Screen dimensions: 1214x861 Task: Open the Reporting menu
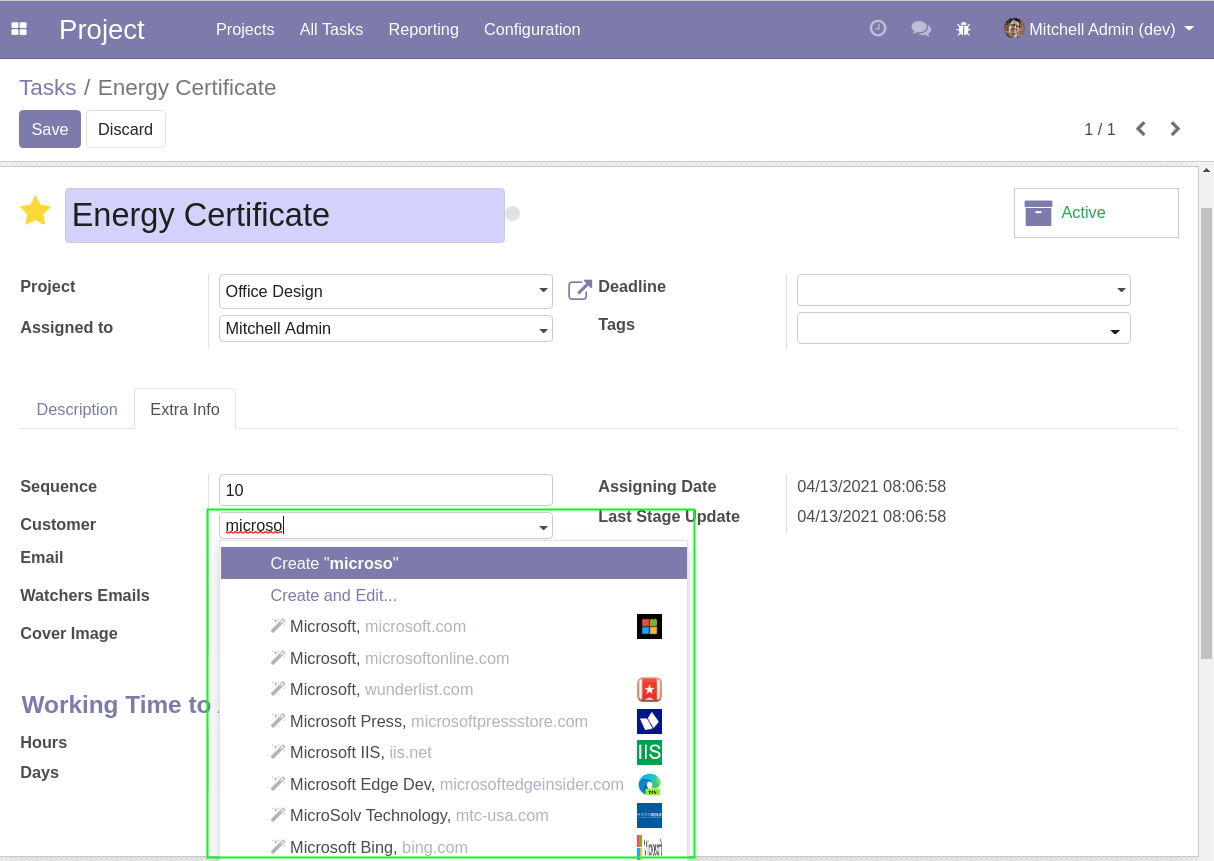point(423,29)
